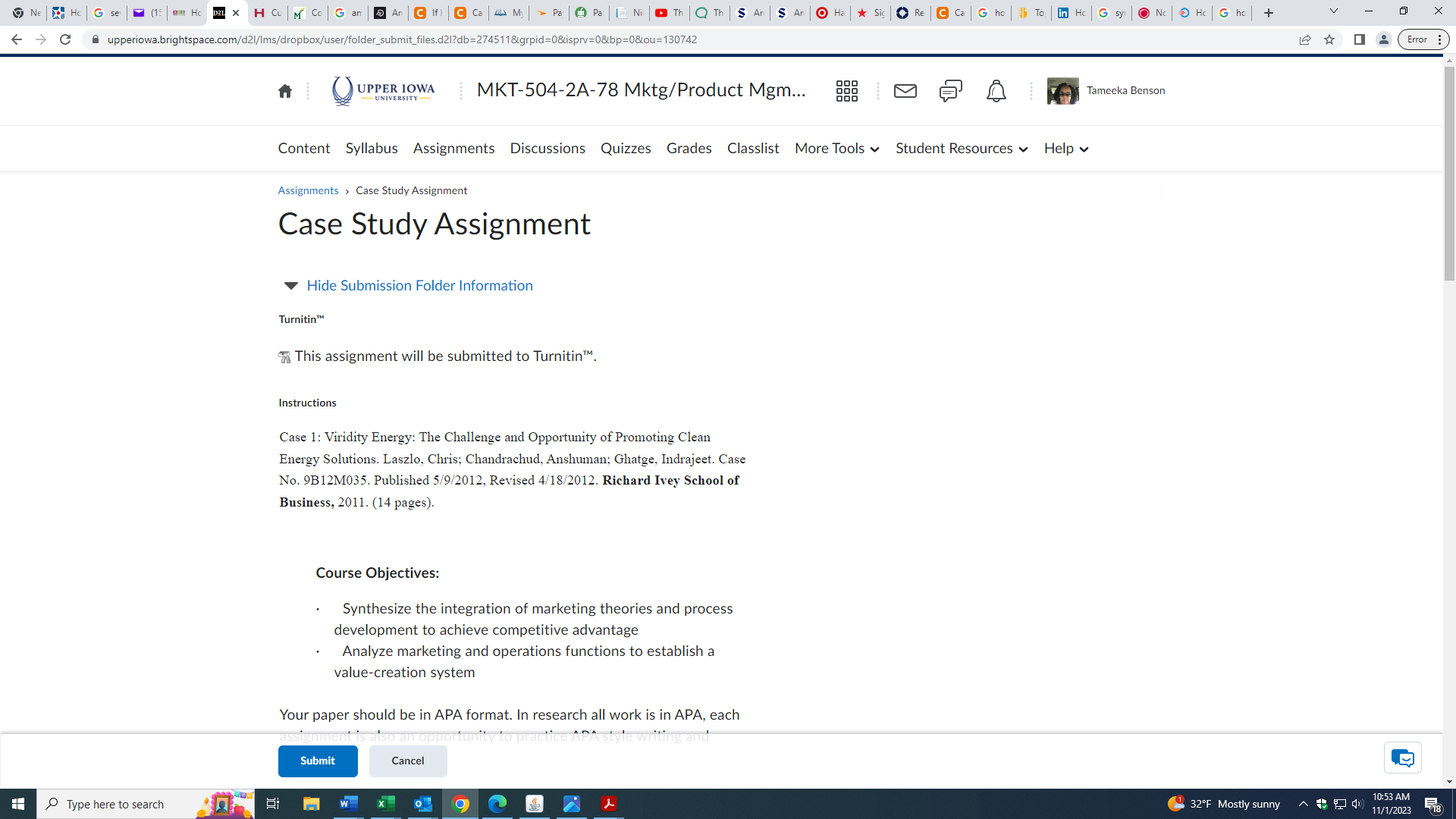Open the Grades navigation item

(x=689, y=149)
